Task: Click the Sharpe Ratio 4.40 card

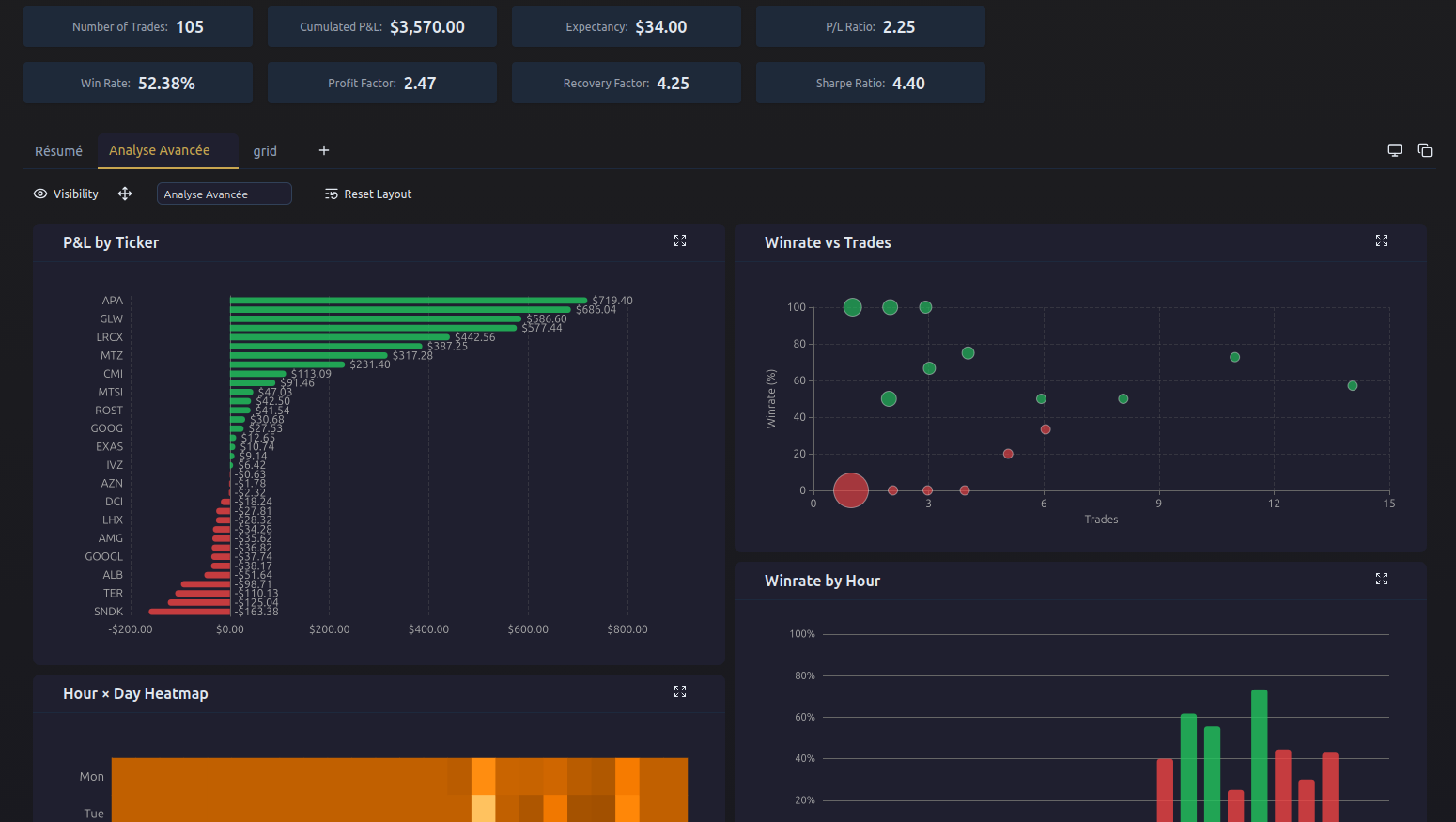Action: click(871, 83)
